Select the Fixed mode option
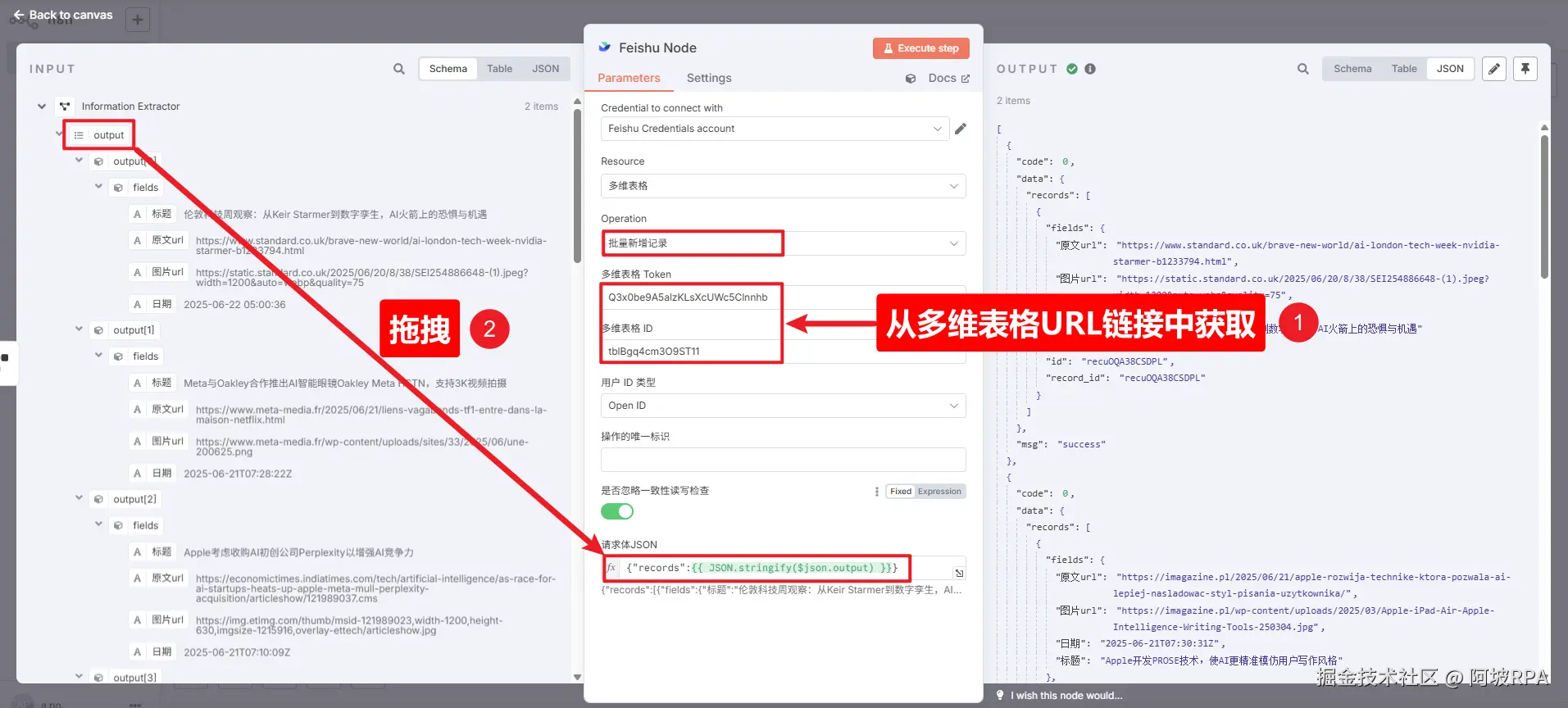The height and width of the screenshot is (708, 1568). coord(901,492)
